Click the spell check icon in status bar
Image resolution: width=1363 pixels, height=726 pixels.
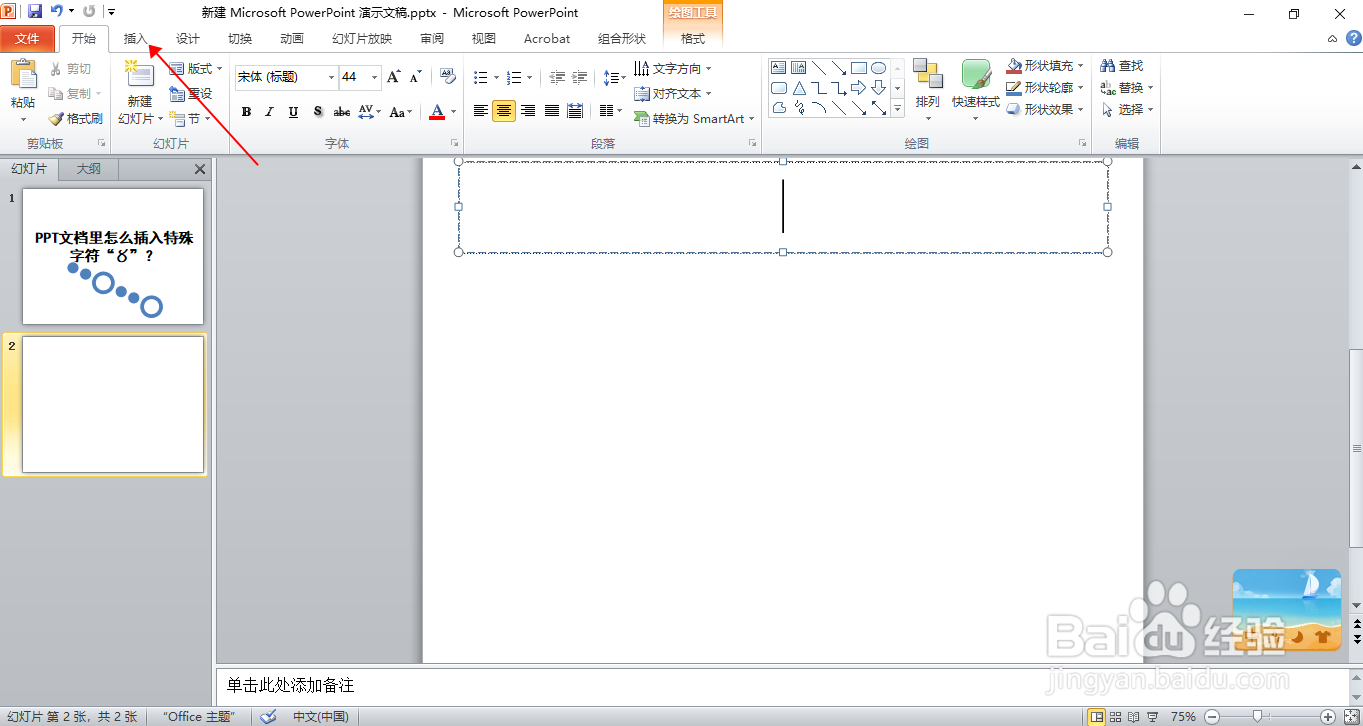(268, 716)
